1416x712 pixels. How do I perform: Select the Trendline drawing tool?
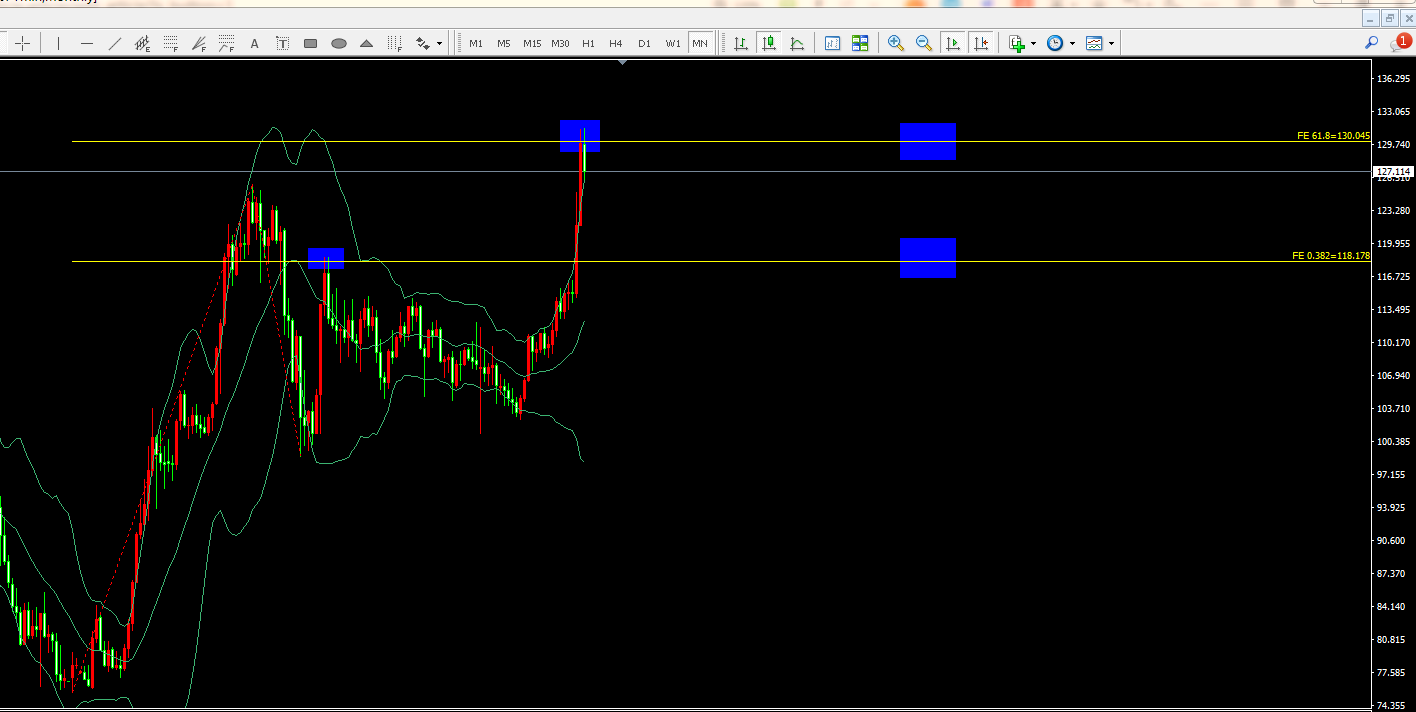click(x=115, y=43)
